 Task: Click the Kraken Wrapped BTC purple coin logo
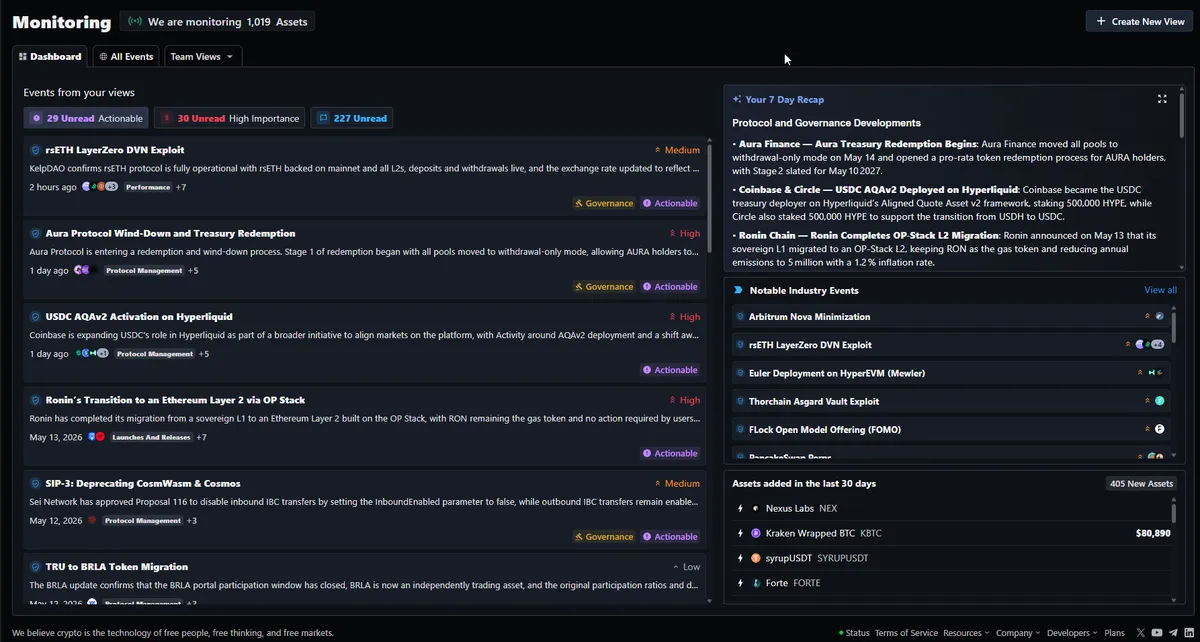click(756, 533)
